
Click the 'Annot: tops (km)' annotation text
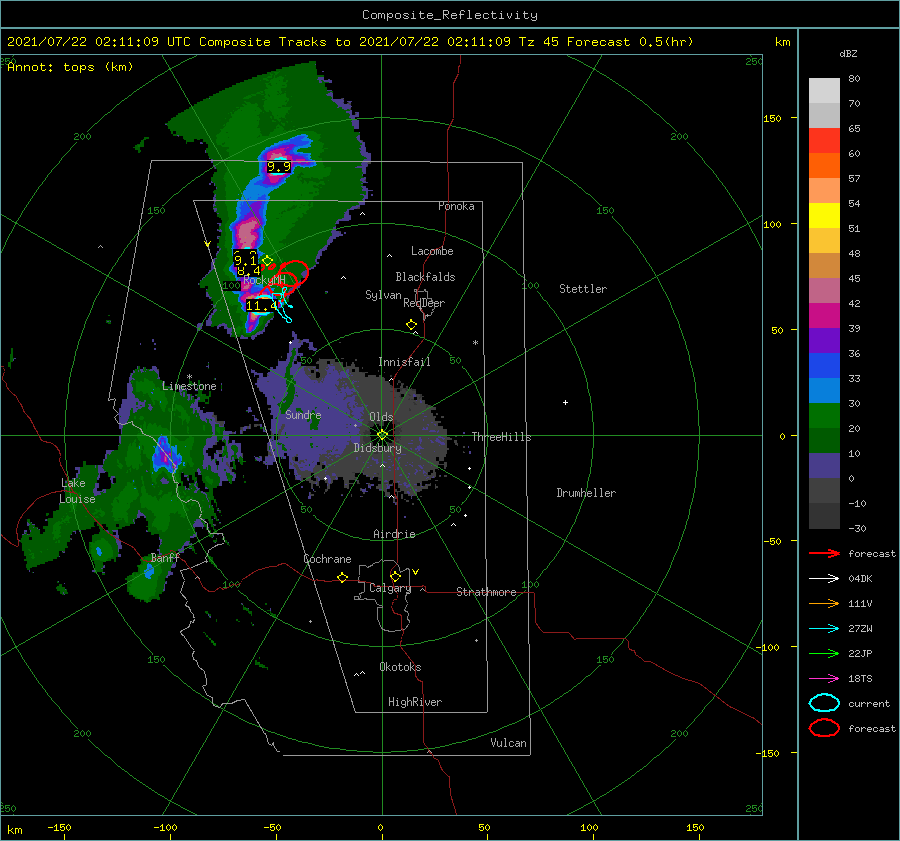click(70, 67)
